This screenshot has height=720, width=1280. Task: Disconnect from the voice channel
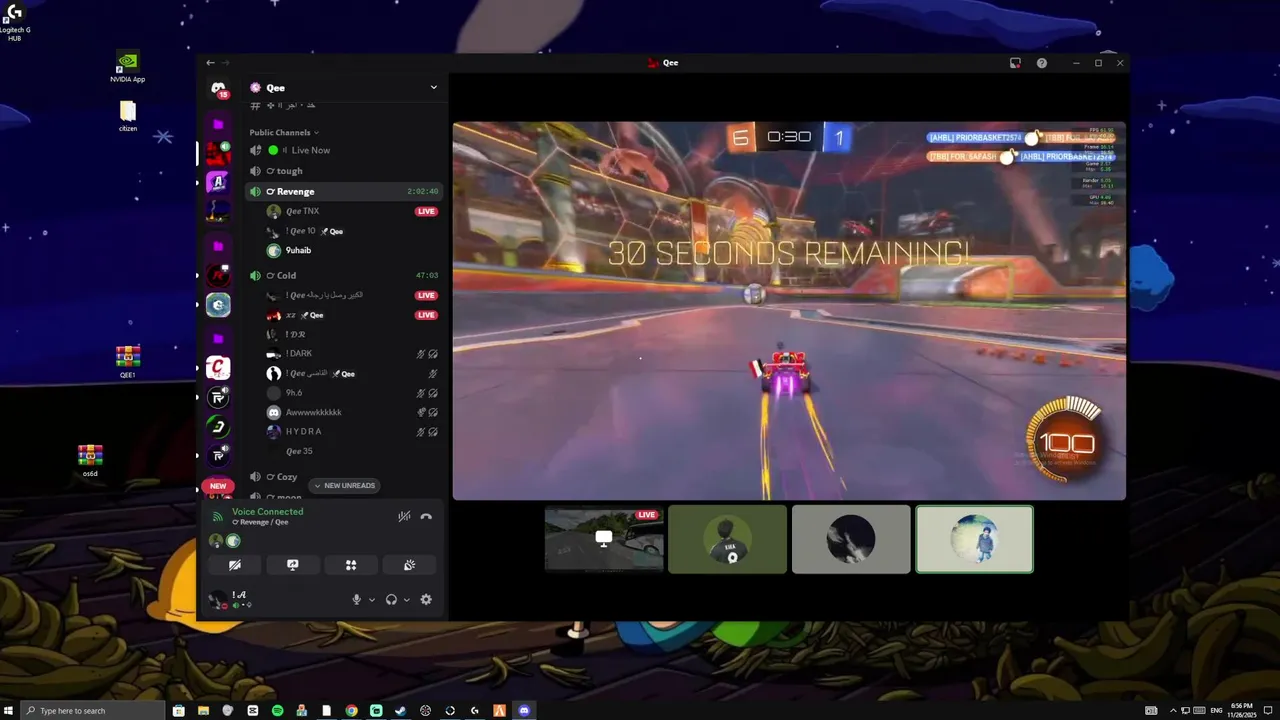point(426,517)
